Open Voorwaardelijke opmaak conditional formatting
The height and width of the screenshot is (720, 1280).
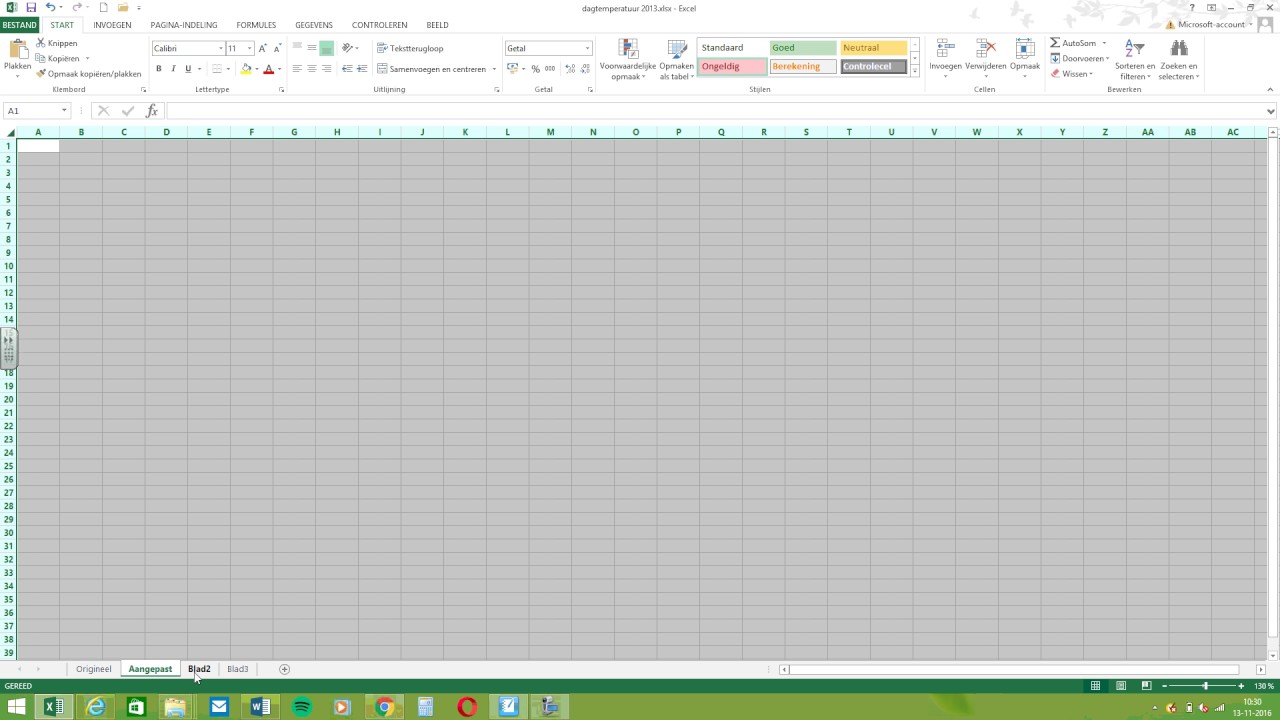click(x=628, y=60)
